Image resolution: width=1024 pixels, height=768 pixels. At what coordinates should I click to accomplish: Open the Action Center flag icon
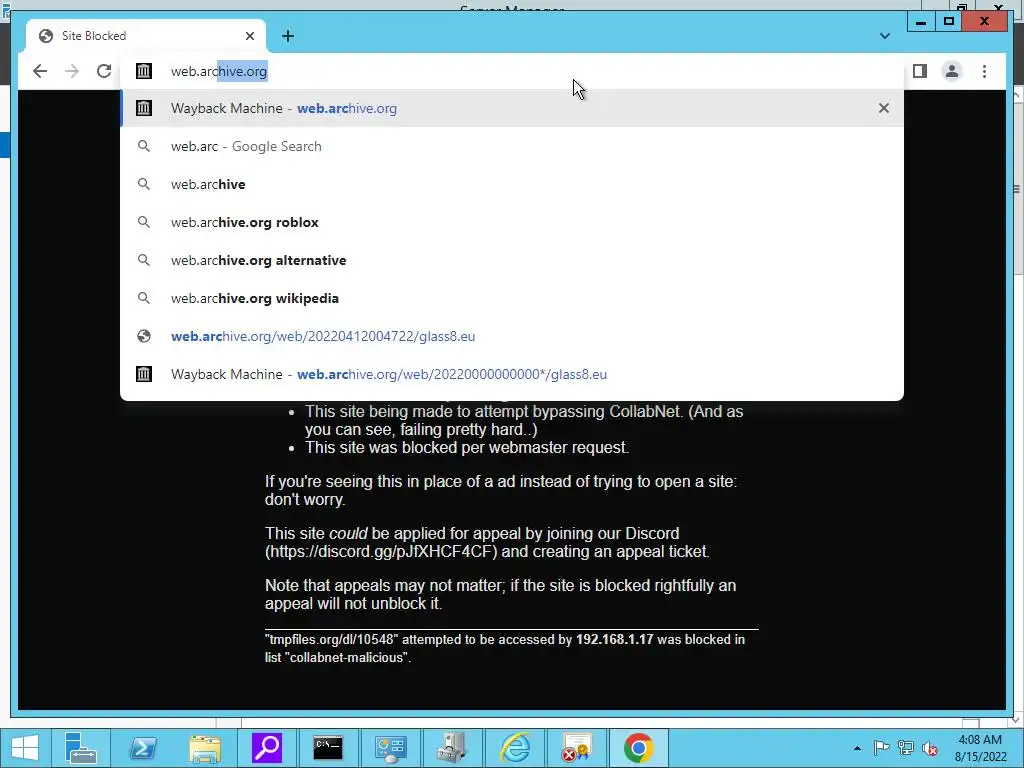881,748
